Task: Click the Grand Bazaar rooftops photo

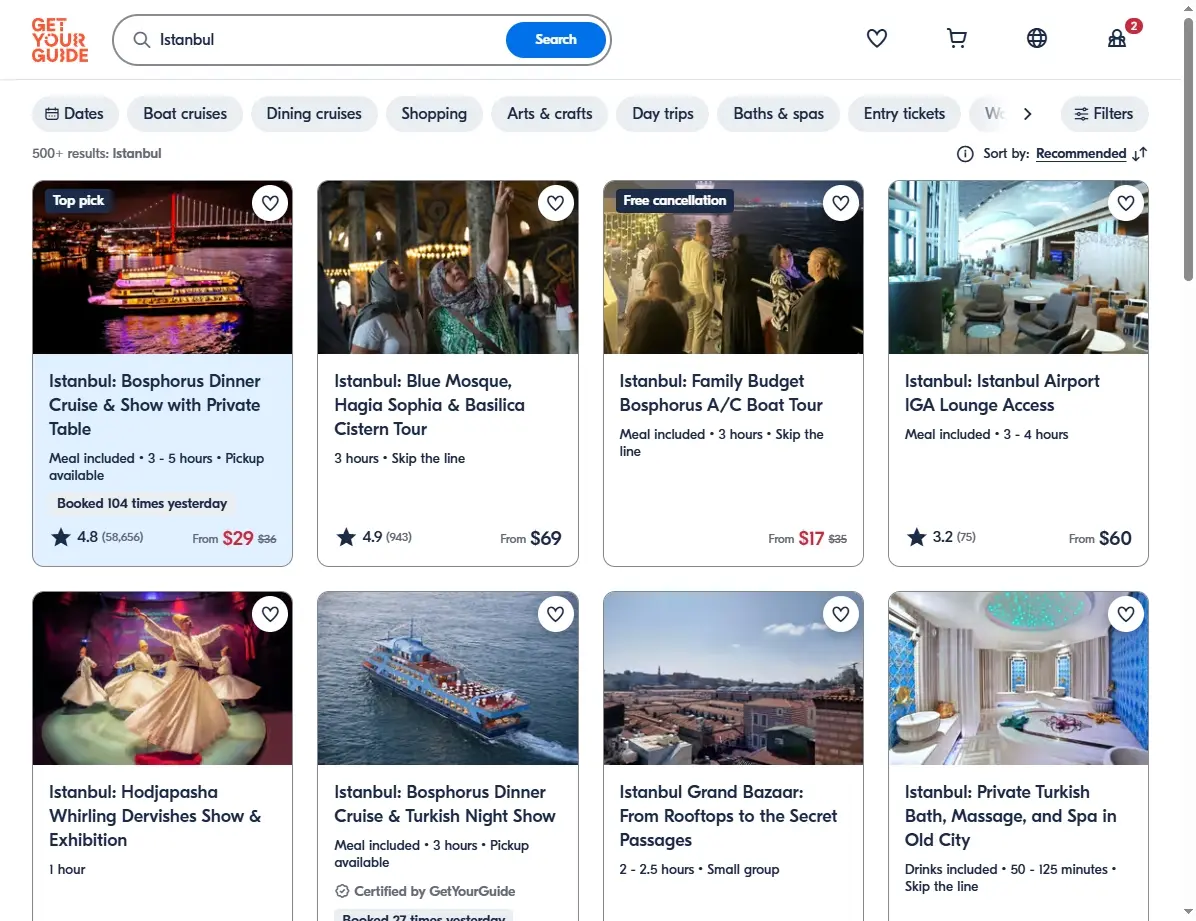Action: click(733, 678)
